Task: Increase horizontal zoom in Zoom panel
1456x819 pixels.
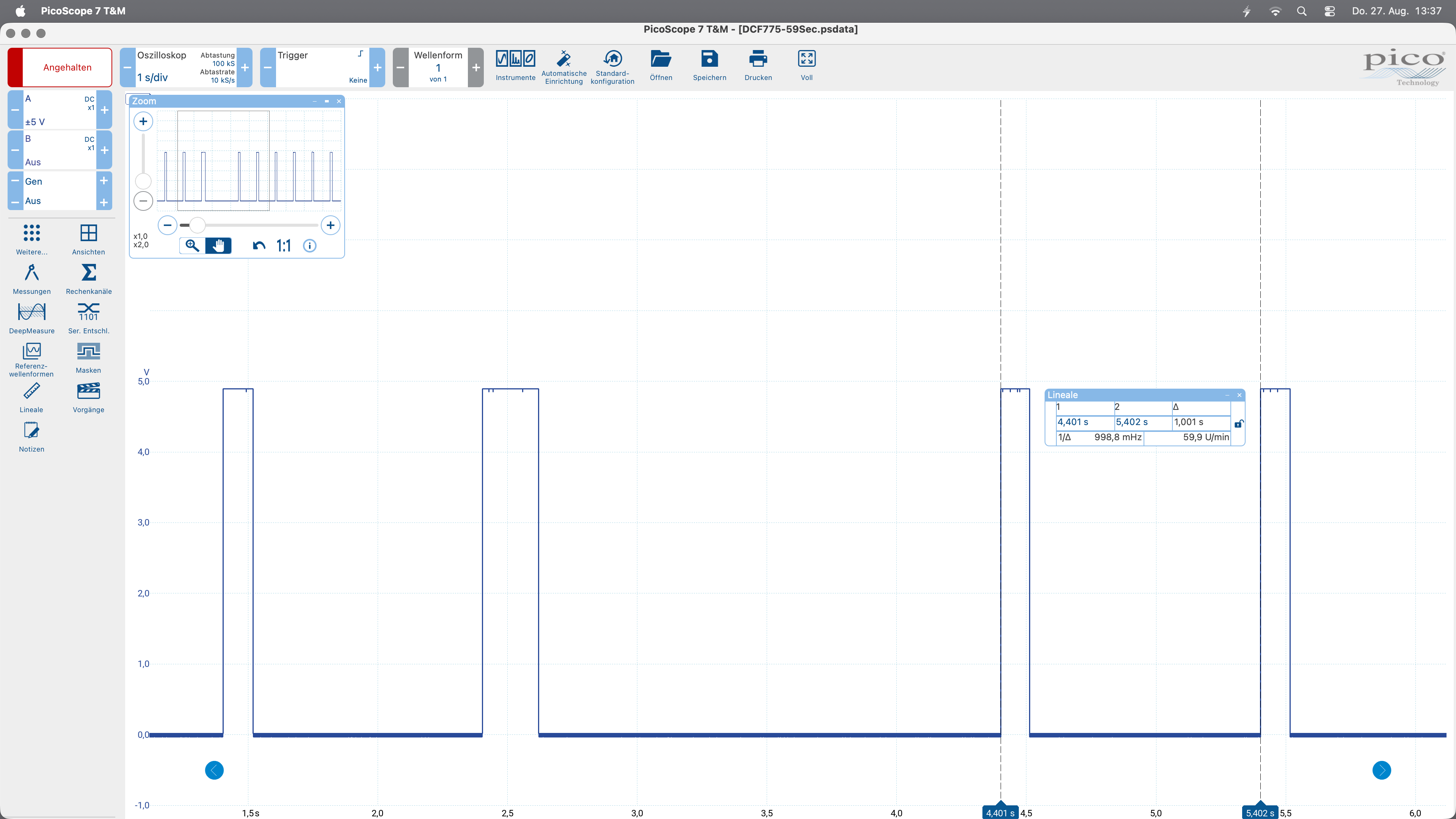Action: [x=331, y=226]
